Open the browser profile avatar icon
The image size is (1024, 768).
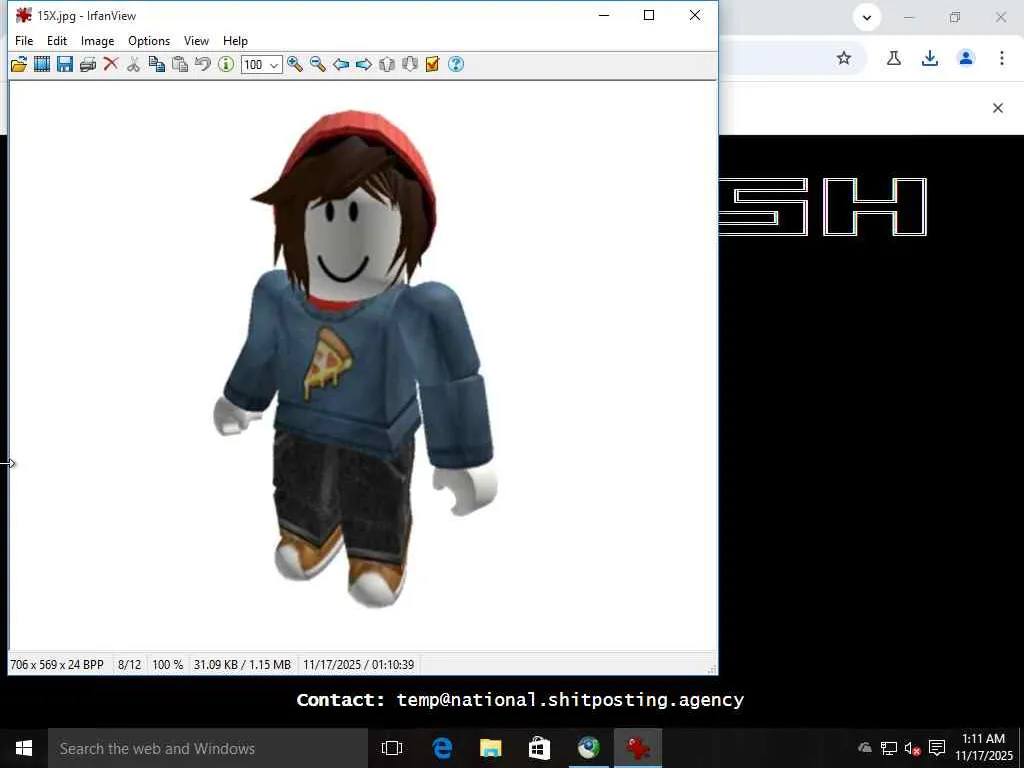pos(966,58)
